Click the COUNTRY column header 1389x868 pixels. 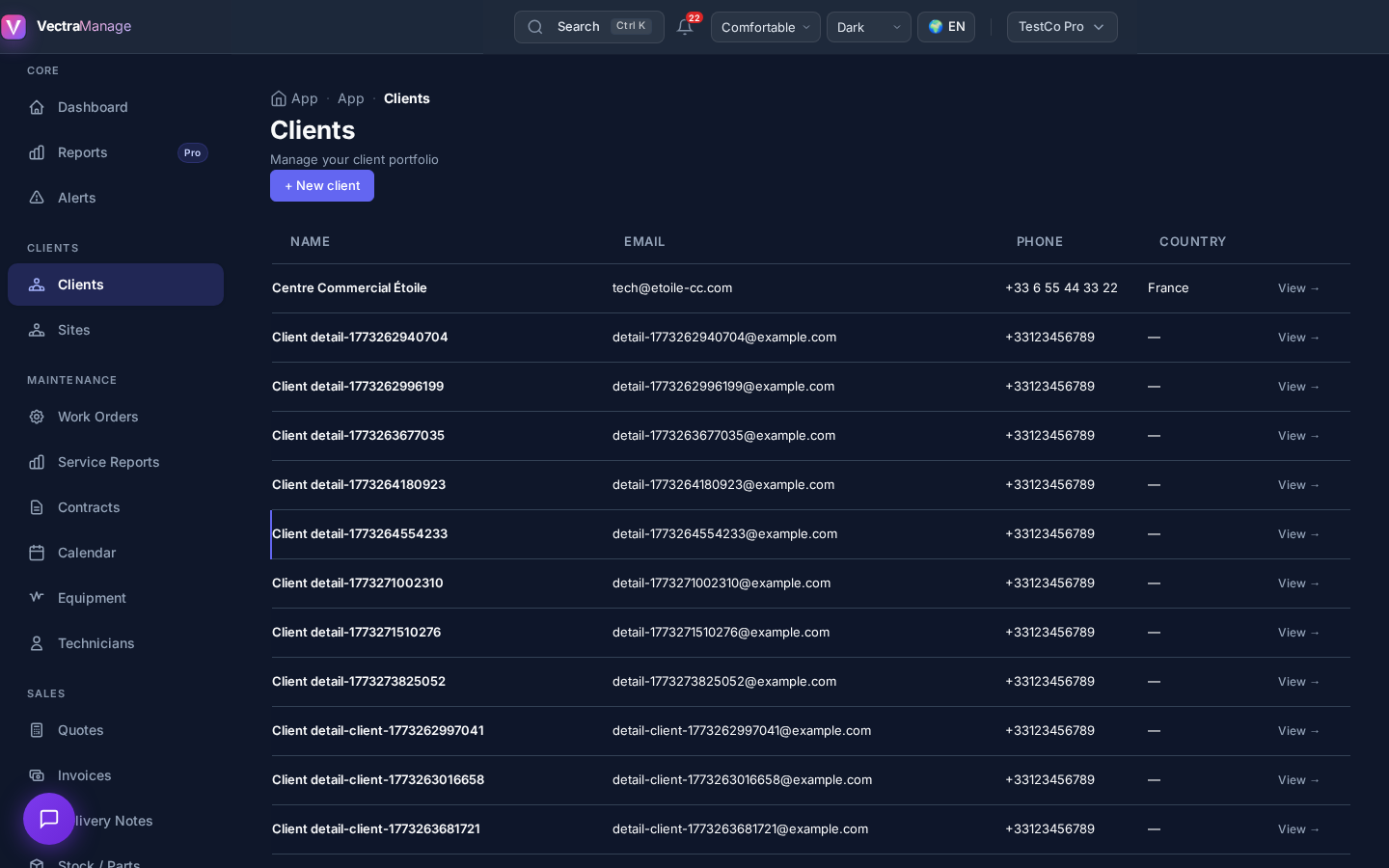point(1193,241)
